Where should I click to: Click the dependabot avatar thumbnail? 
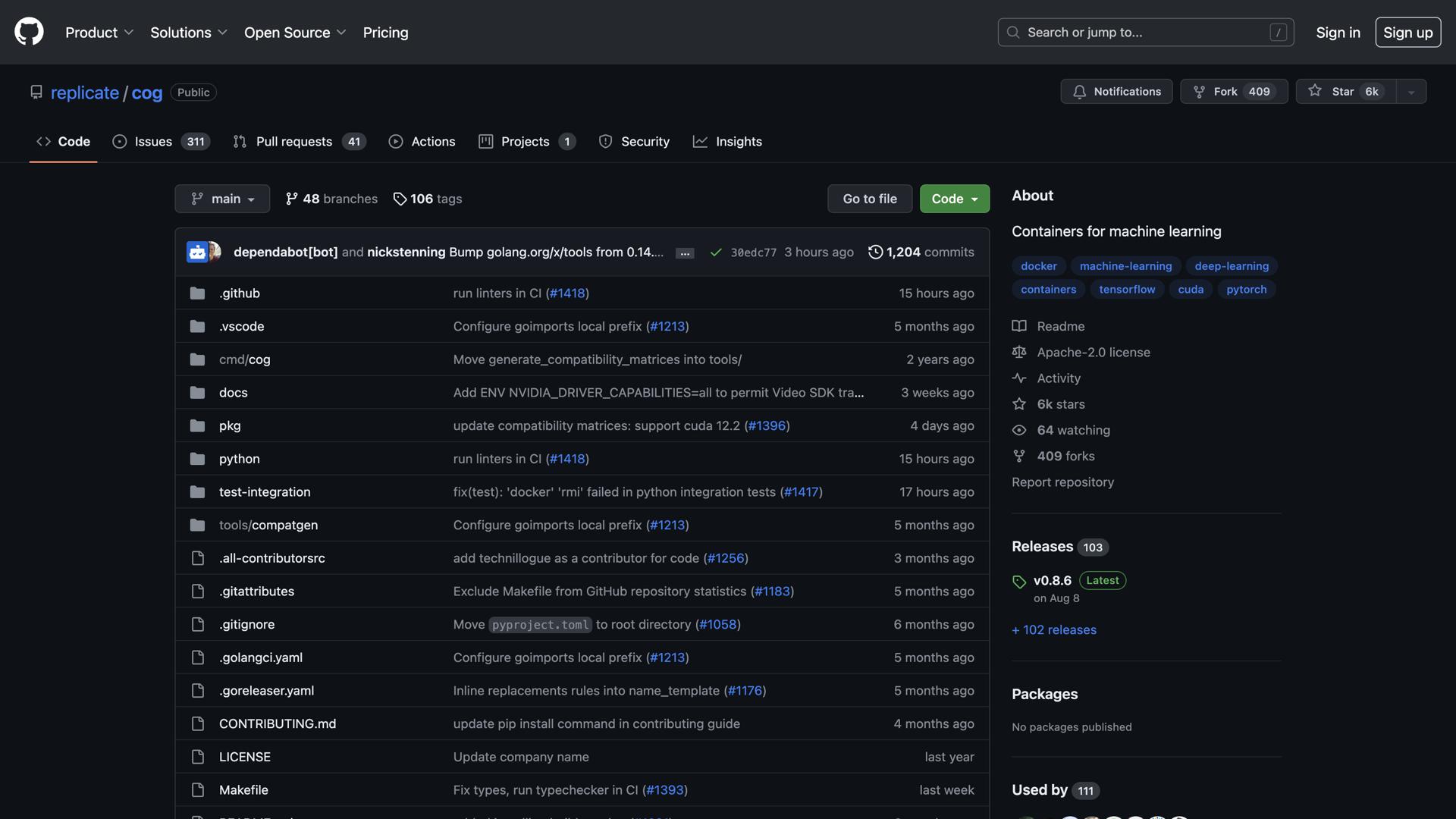[197, 252]
